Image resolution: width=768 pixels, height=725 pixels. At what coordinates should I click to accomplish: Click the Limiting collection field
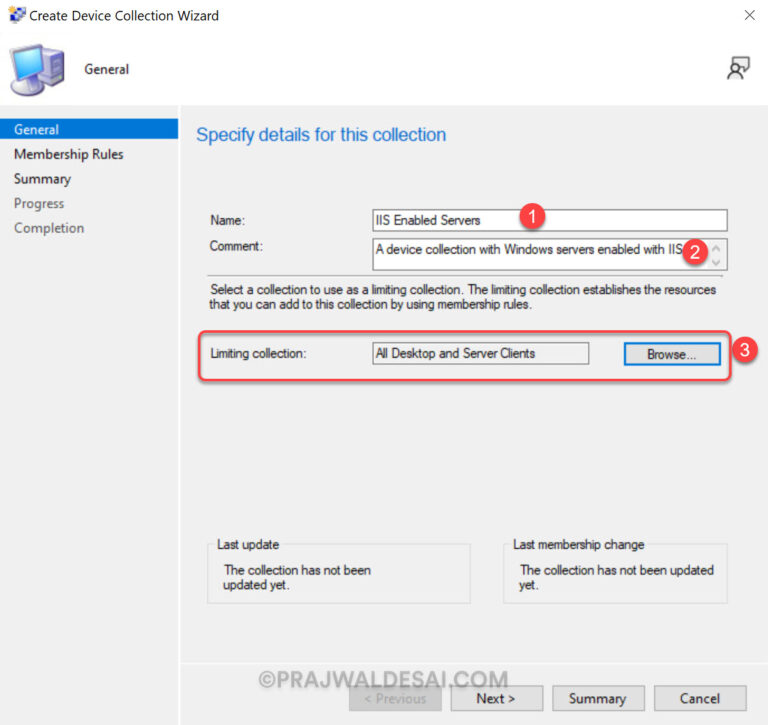coord(480,353)
